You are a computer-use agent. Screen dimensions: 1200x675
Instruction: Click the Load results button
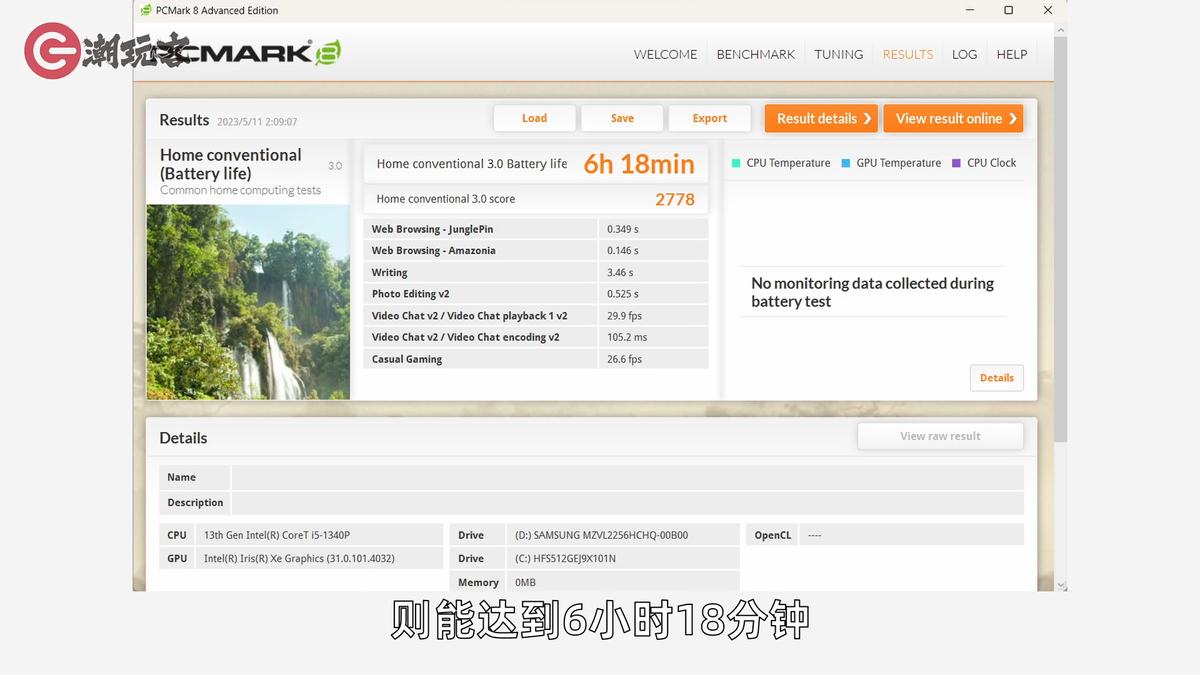pos(534,118)
